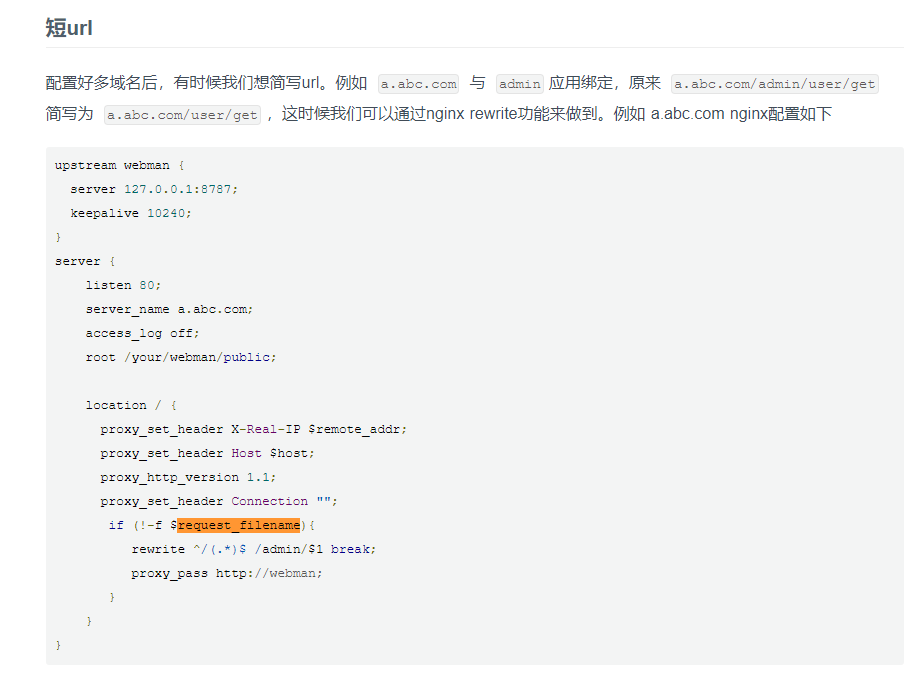Click the line upstream webman {

click(120, 165)
